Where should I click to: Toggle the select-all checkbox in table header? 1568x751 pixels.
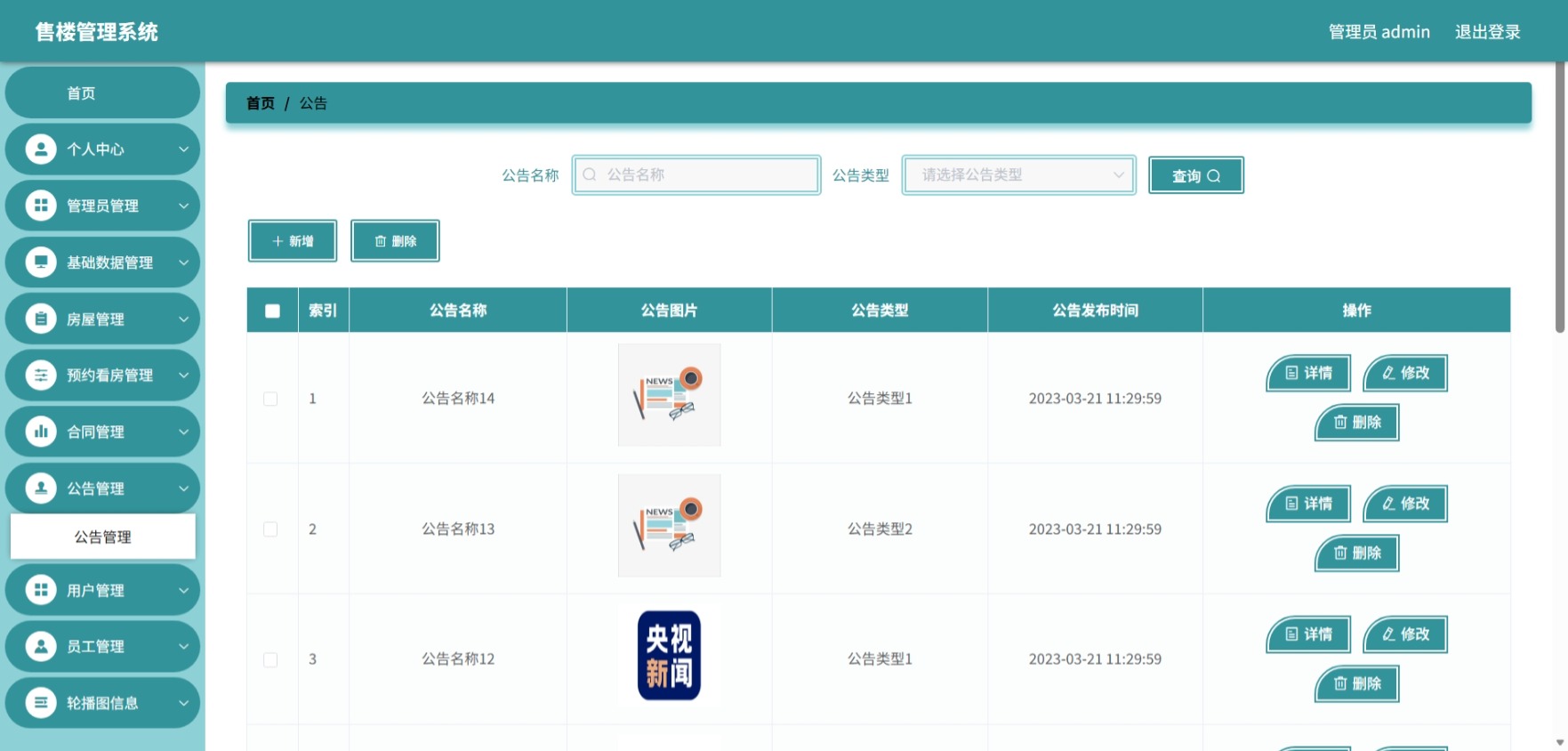click(272, 311)
